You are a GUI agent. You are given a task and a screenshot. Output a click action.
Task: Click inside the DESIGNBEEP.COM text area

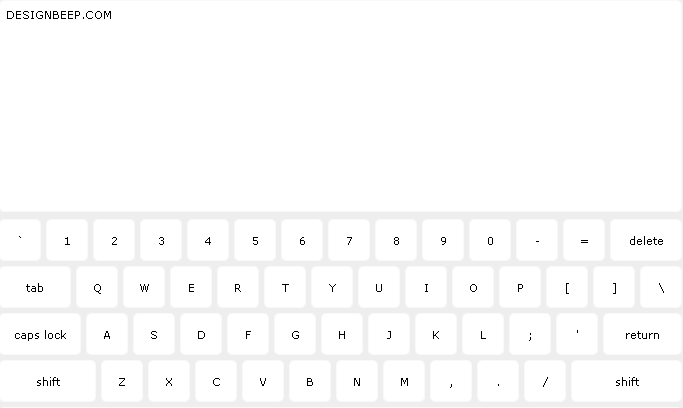[x=341, y=106]
